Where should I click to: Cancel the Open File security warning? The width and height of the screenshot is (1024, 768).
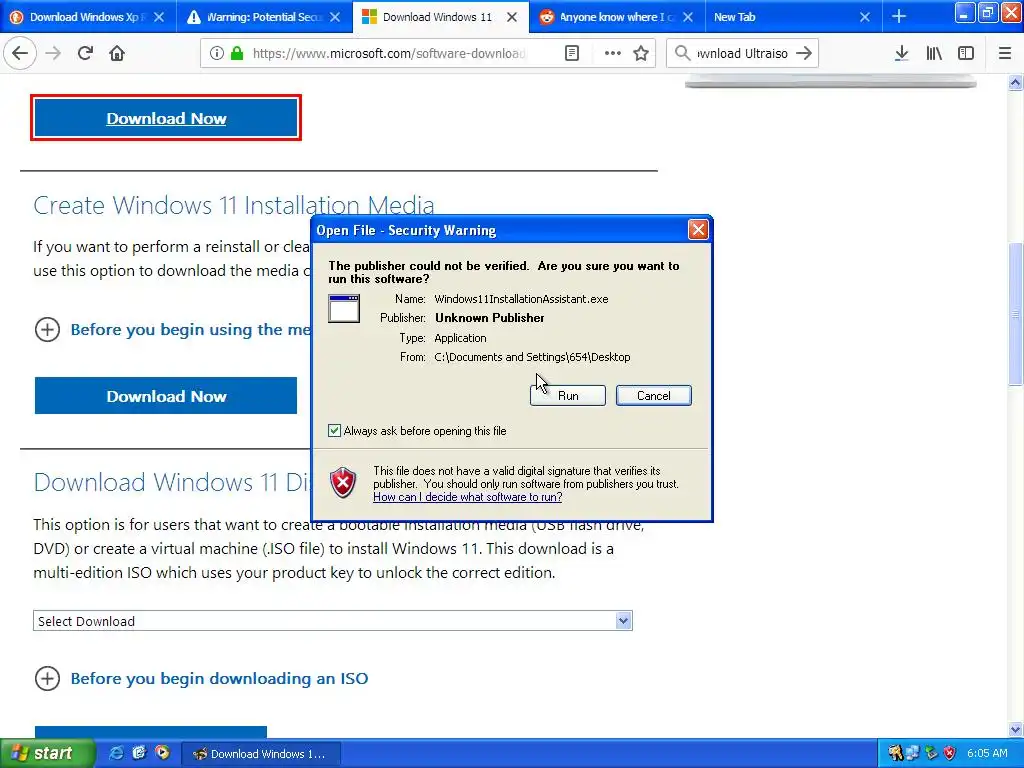click(654, 396)
